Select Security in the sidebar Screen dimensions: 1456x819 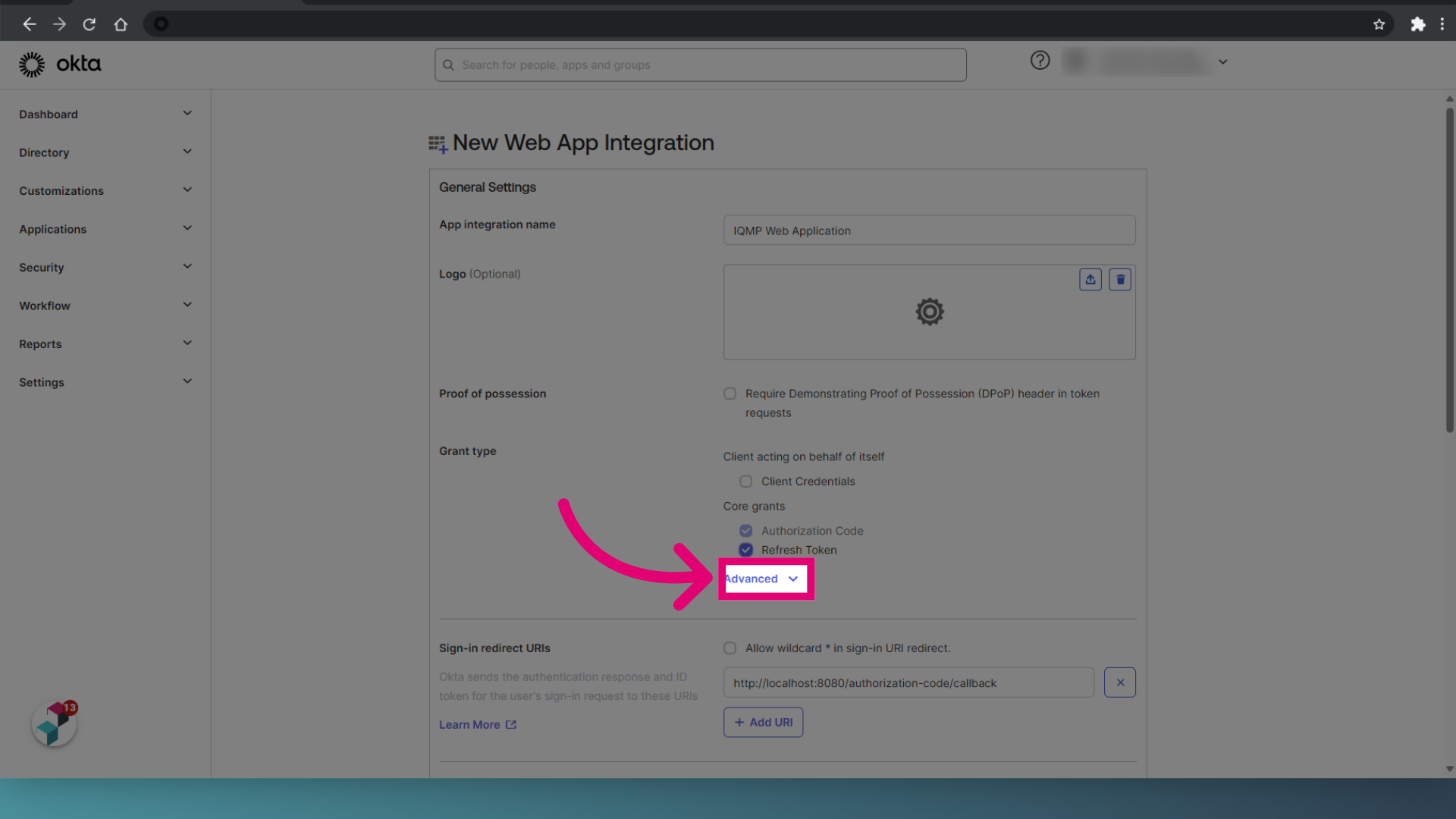(x=42, y=268)
